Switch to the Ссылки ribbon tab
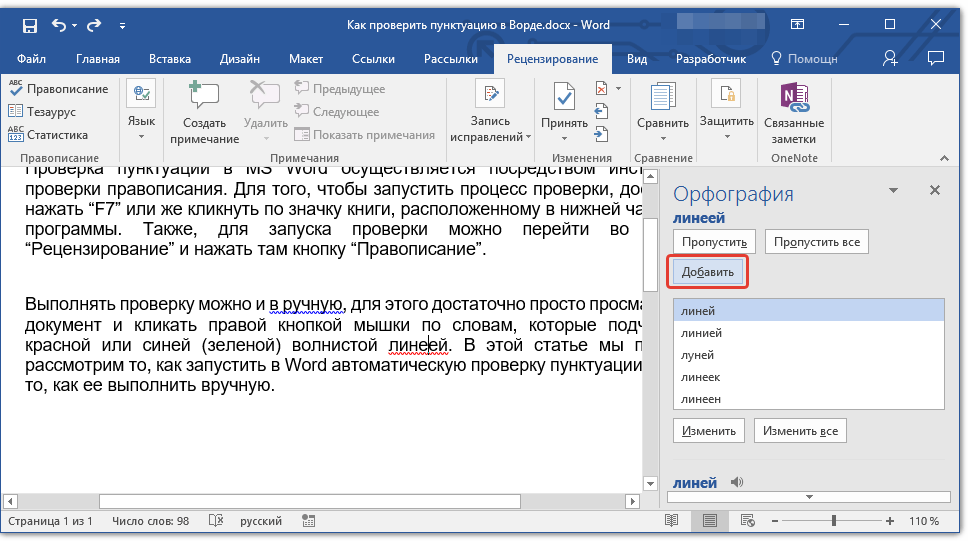Viewport: 968px width, 541px height. click(x=373, y=59)
